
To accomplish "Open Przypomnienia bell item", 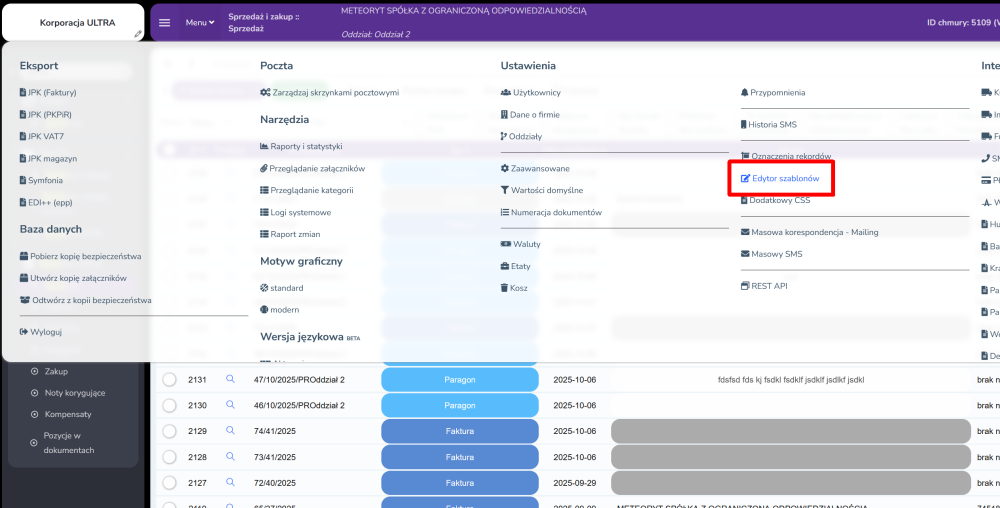I will (x=777, y=93).
